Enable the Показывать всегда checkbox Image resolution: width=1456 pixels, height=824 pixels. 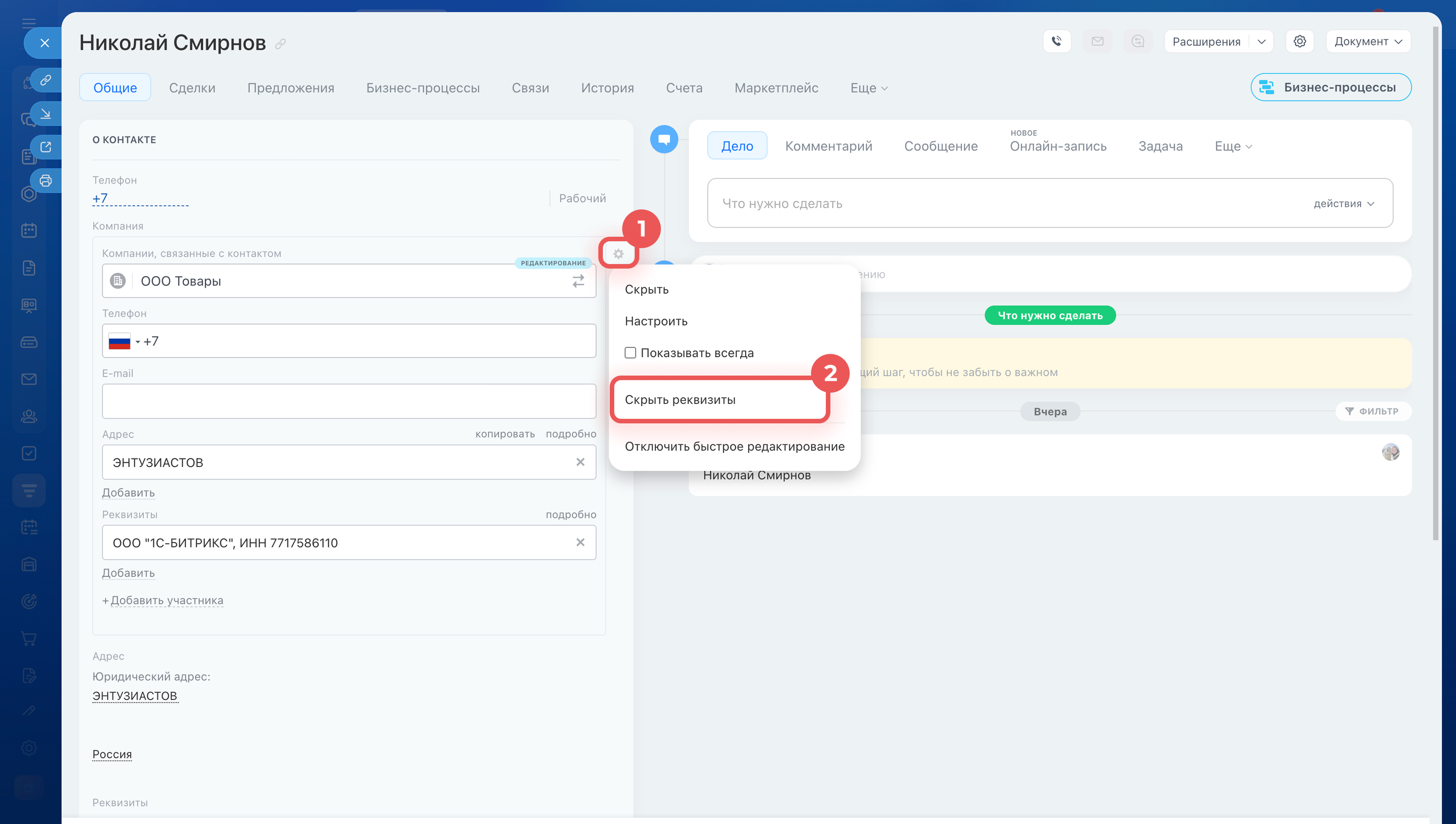pyautogui.click(x=630, y=352)
